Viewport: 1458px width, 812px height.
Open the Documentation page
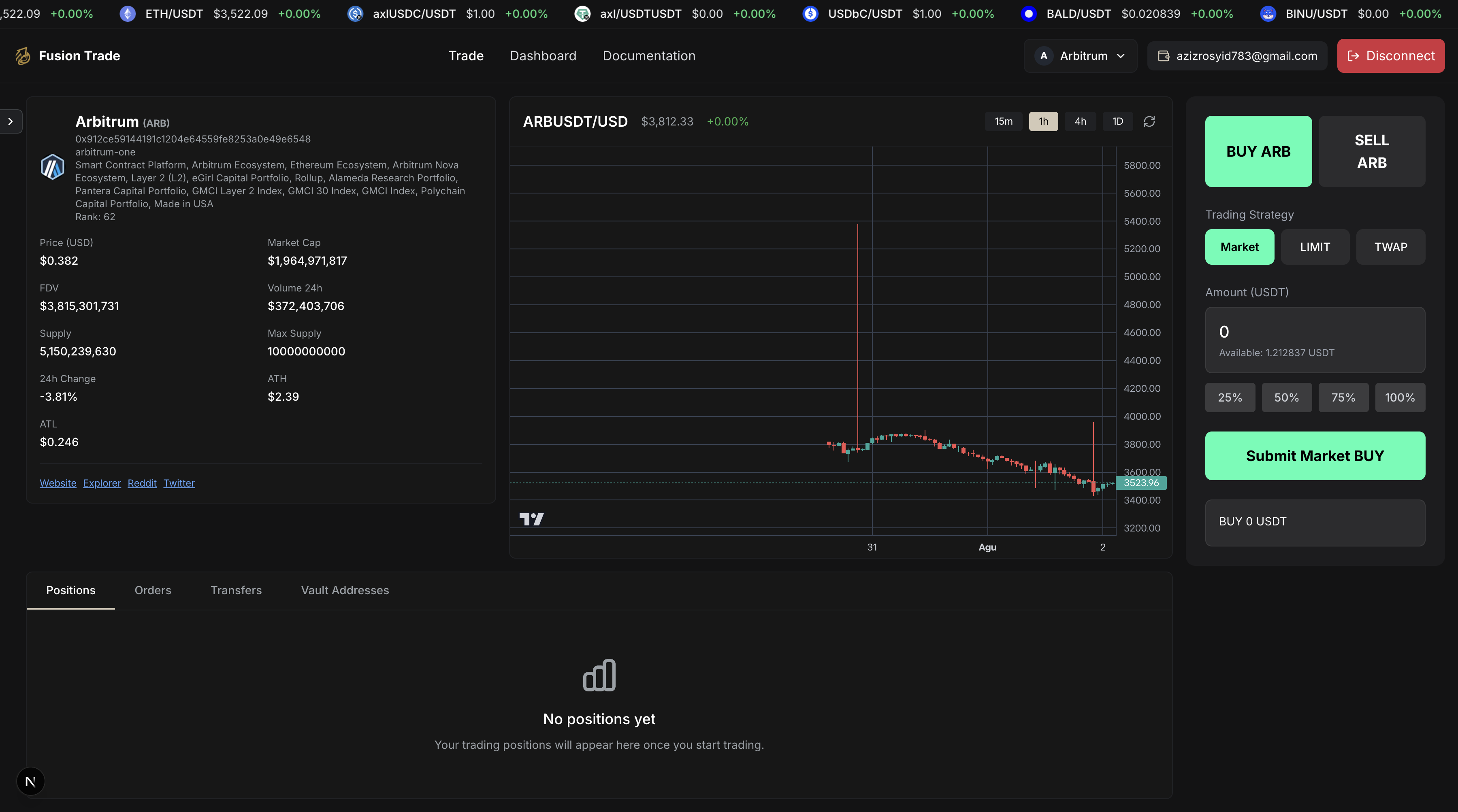649,55
